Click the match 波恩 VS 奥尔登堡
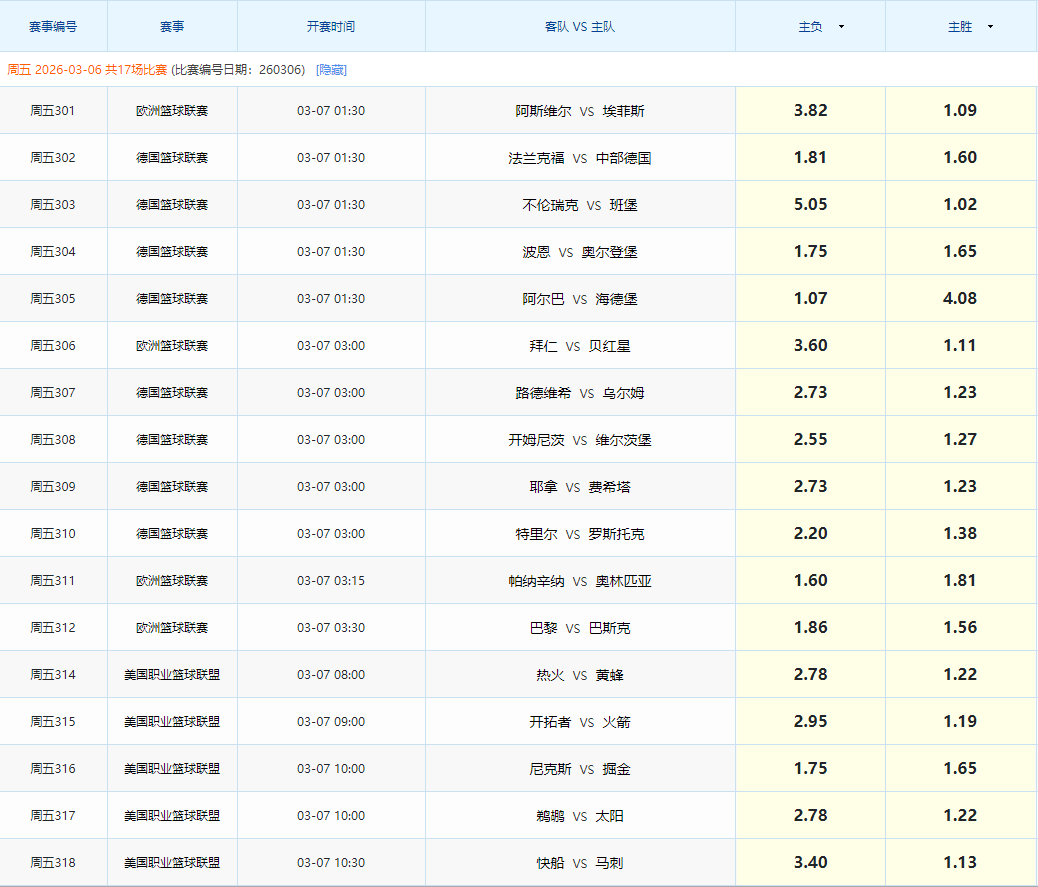Image resolution: width=1038 pixels, height=887 pixels. pos(580,252)
